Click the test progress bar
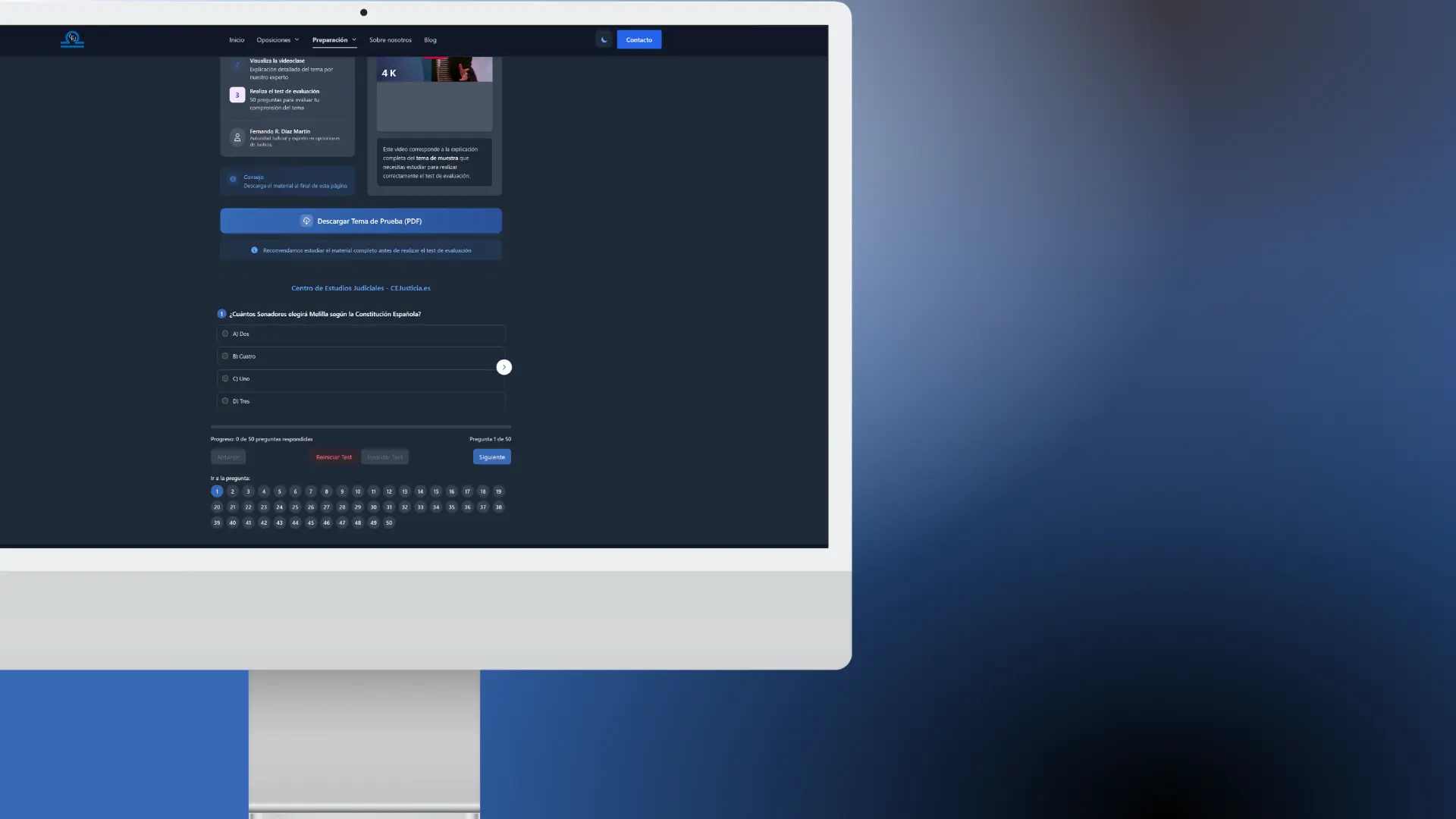This screenshot has width=1456, height=819. (361, 427)
